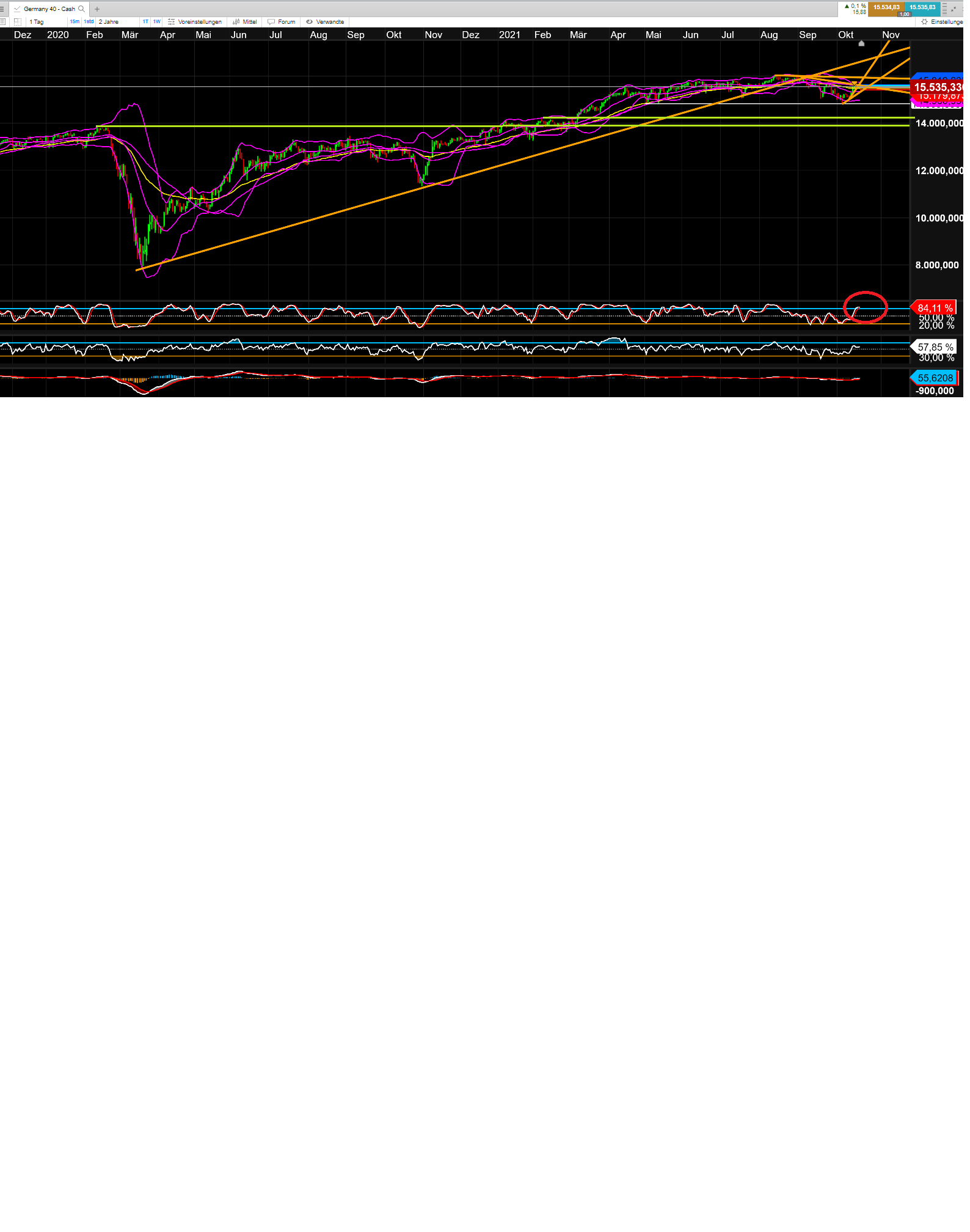The image size is (970, 1232).
Task: Click the blue buy price 15.535,83
Action: [x=922, y=8]
